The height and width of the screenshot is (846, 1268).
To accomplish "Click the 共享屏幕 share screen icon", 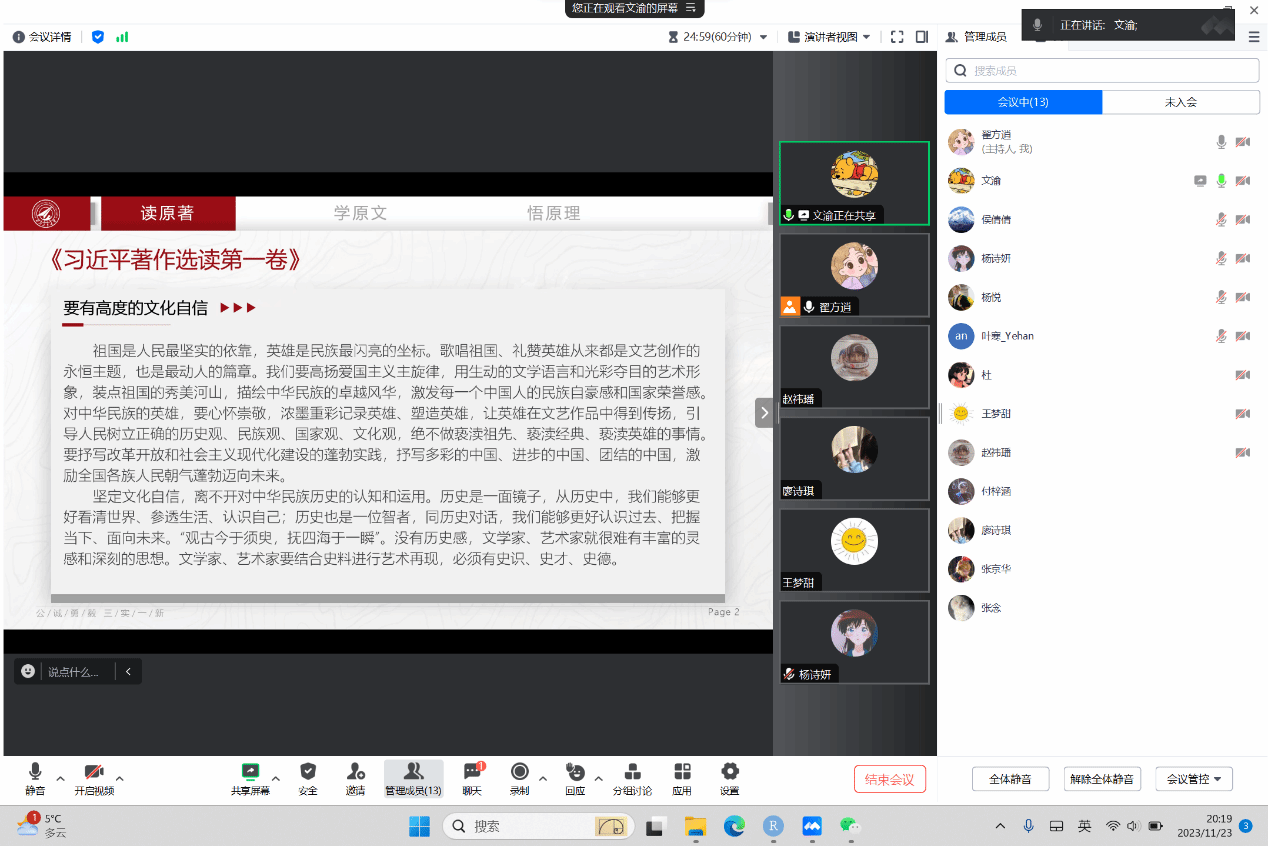I will pyautogui.click(x=250, y=772).
